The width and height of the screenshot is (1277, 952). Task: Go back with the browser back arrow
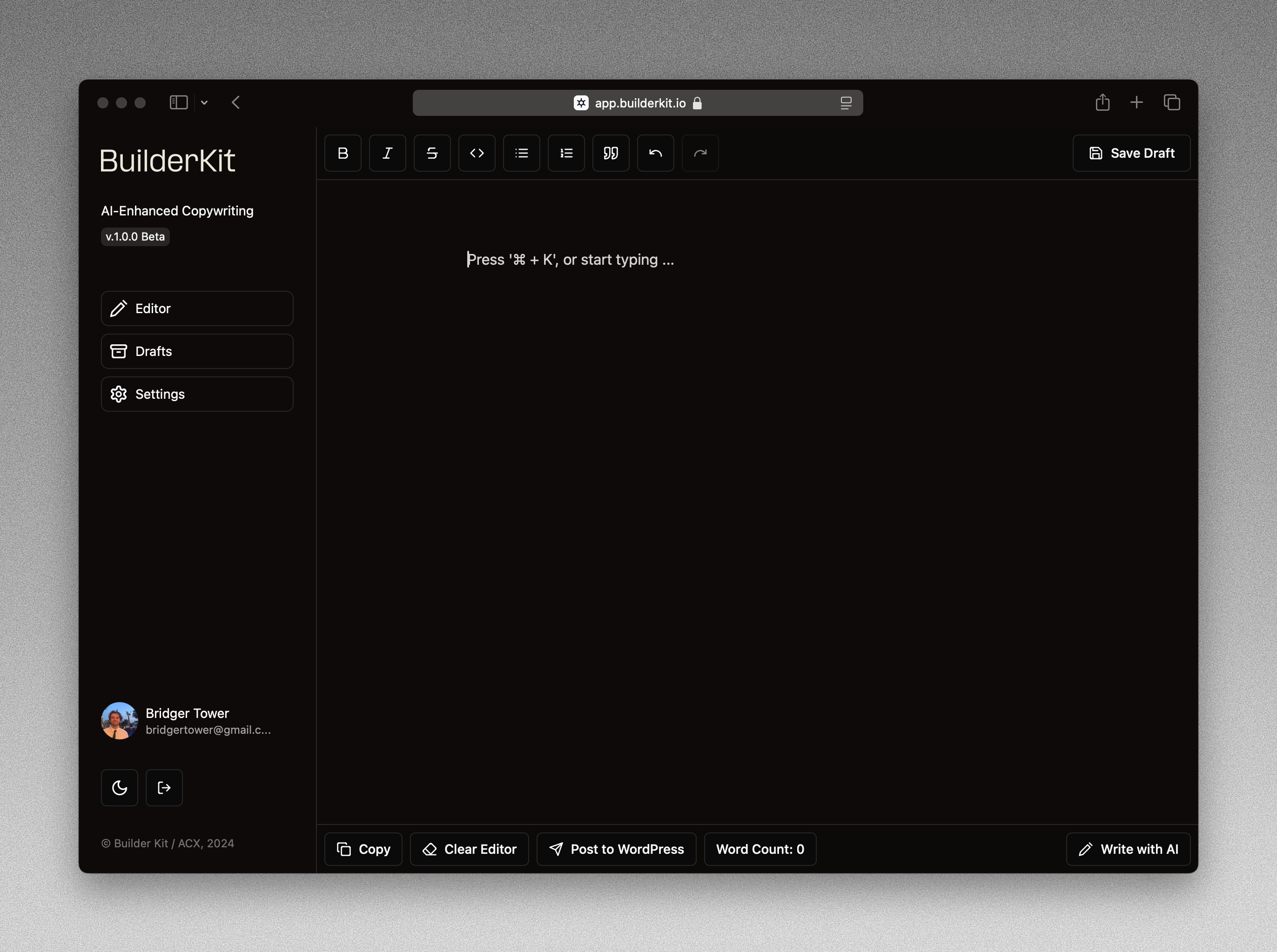235,102
